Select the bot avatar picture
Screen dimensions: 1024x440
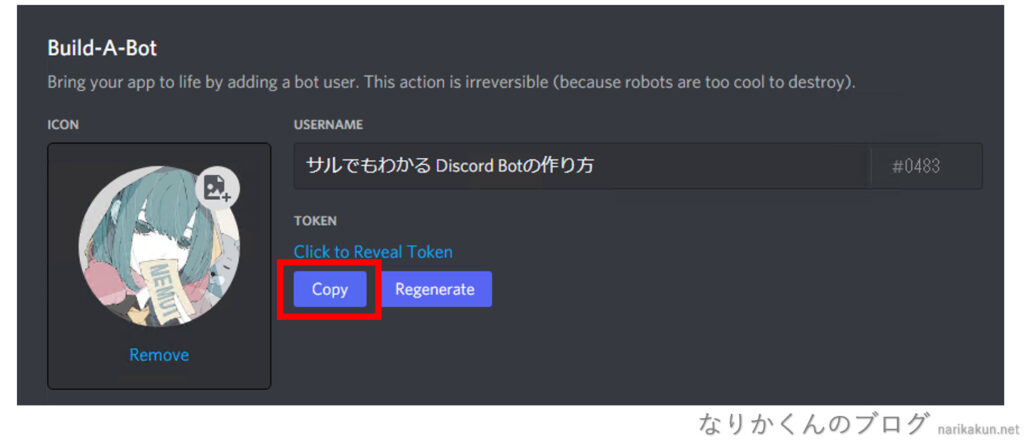tap(159, 246)
